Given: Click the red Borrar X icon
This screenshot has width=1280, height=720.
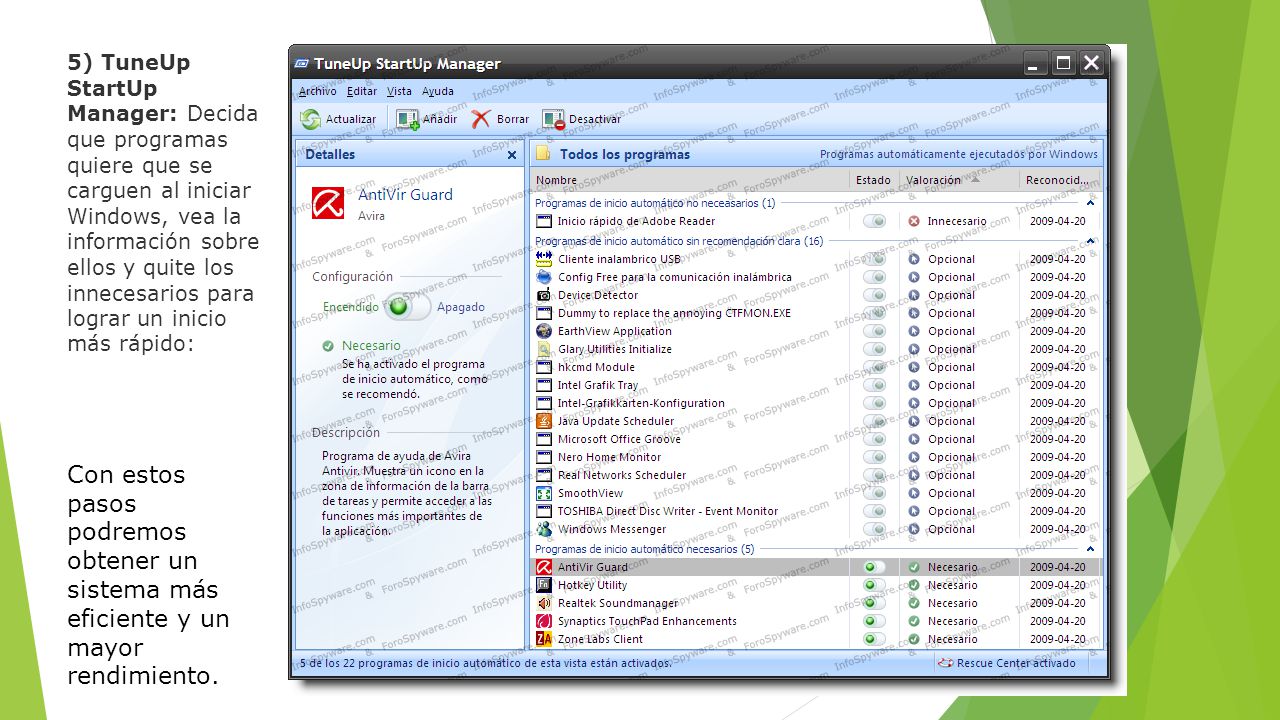Looking at the screenshot, I should coord(481,119).
